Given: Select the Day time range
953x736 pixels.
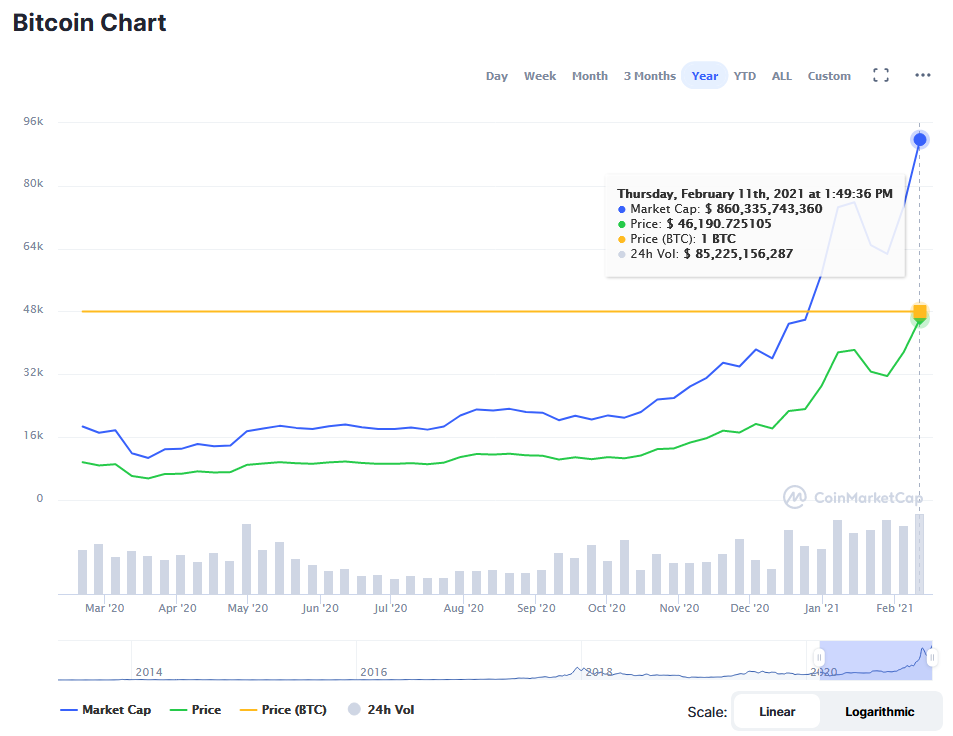Looking at the screenshot, I should (x=497, y=76).
